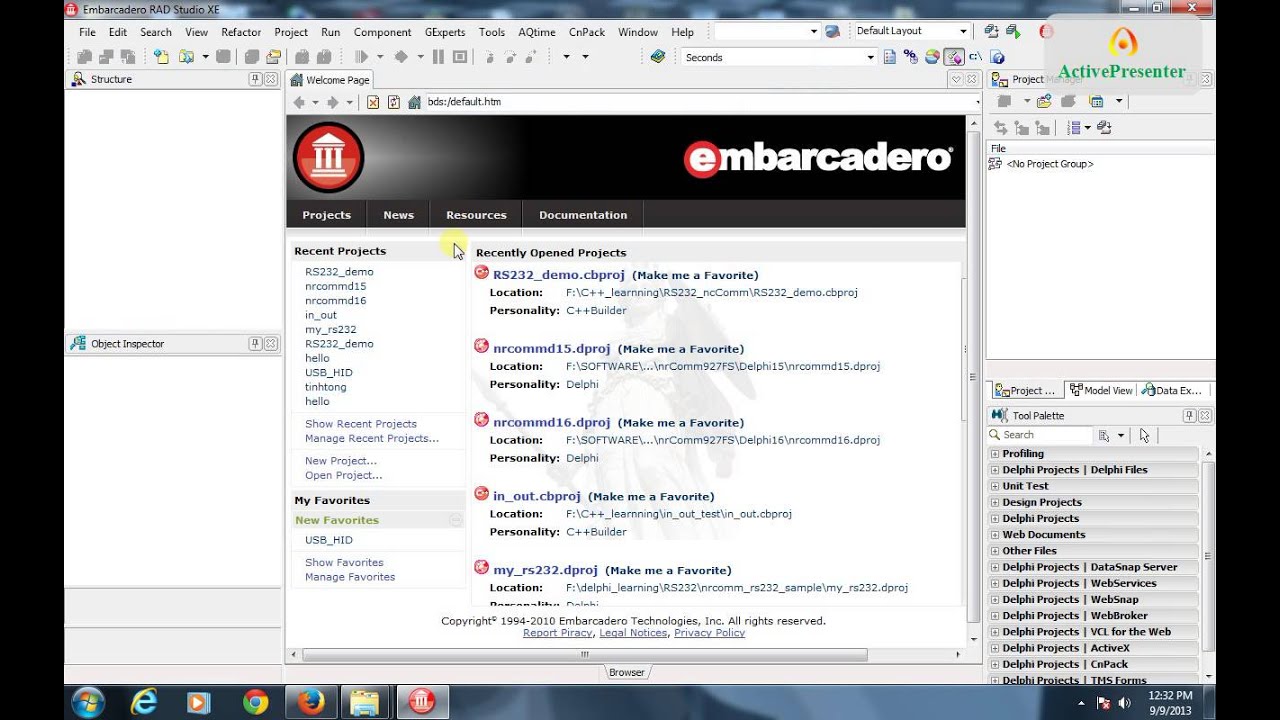Click the Open Project toolbar icon
This screenshot has height=720, width=1280.
(x=274, y=57)
